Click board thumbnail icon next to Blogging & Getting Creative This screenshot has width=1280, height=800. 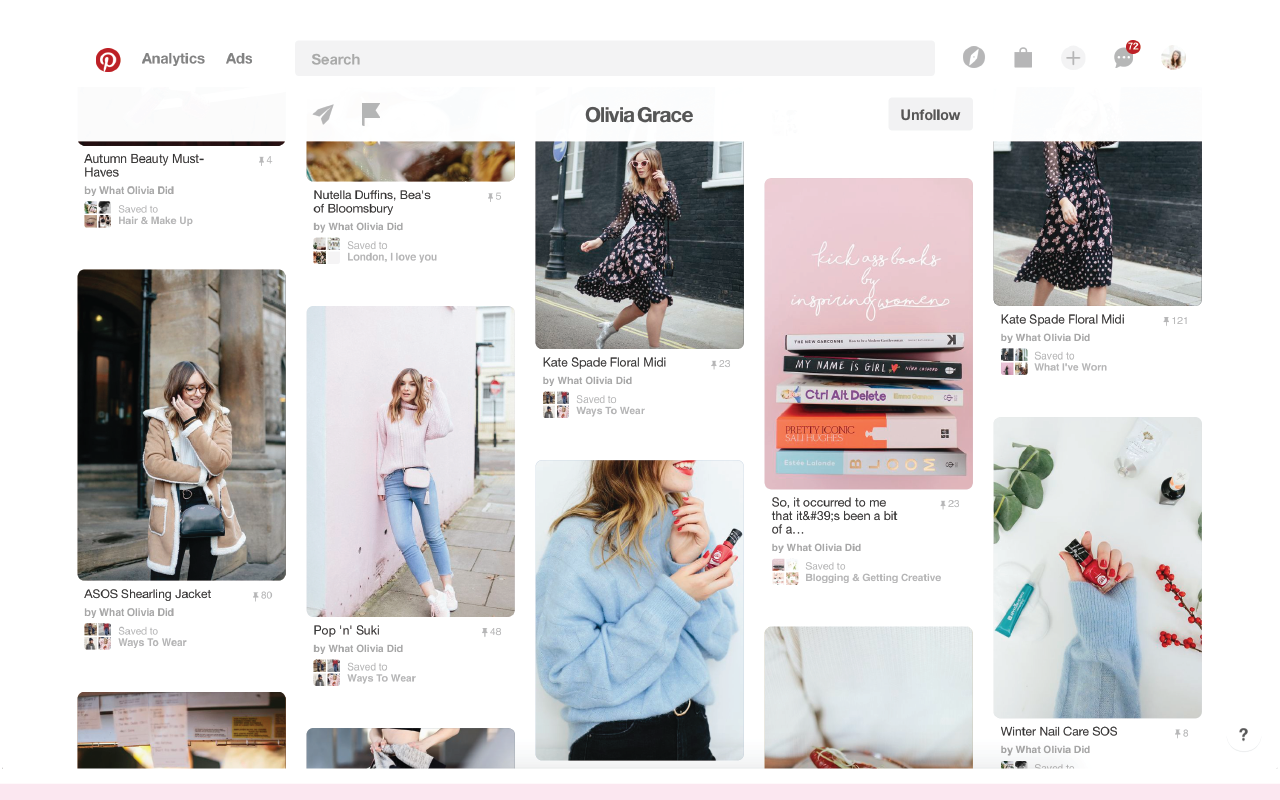tap(785, 572)
